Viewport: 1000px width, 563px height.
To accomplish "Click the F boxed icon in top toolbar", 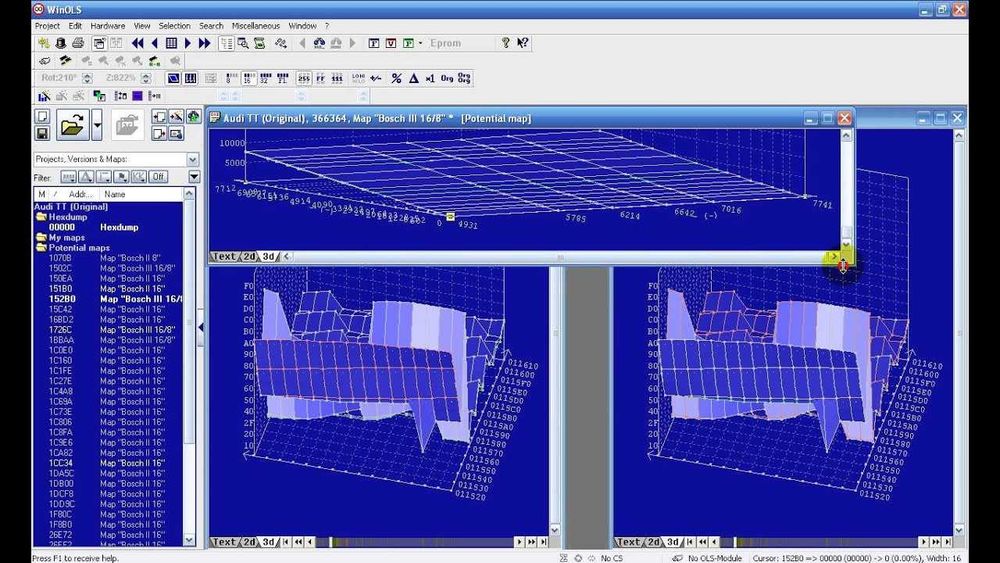I will tap(374, 43).
